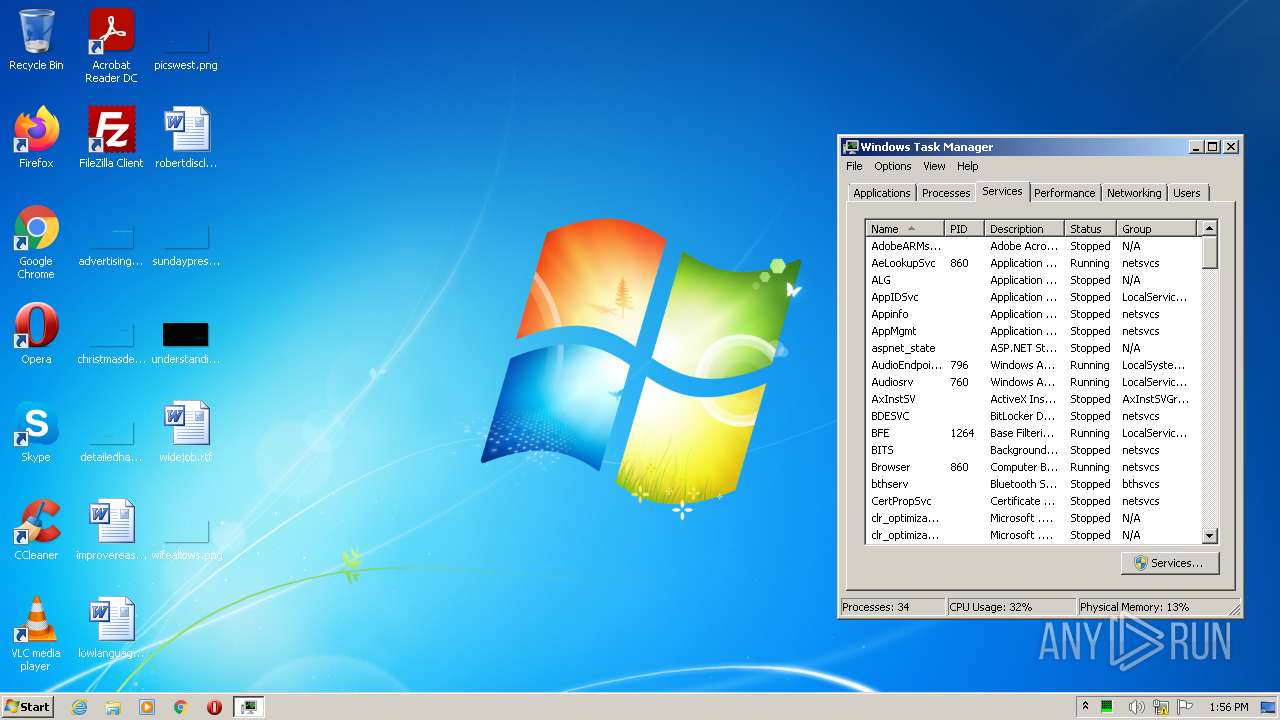Show hidden system tray icons arrow

[1085, 707]
